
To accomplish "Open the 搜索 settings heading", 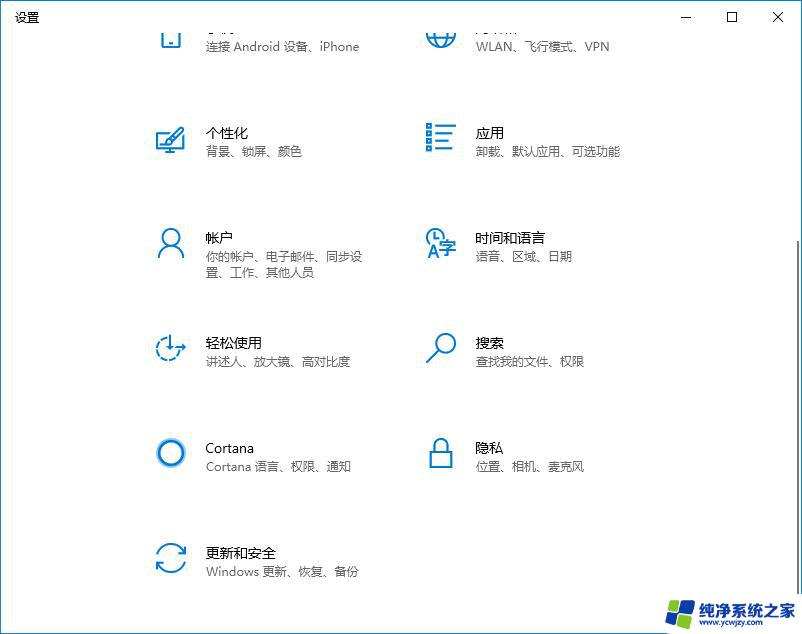I will tap(489, 343).
